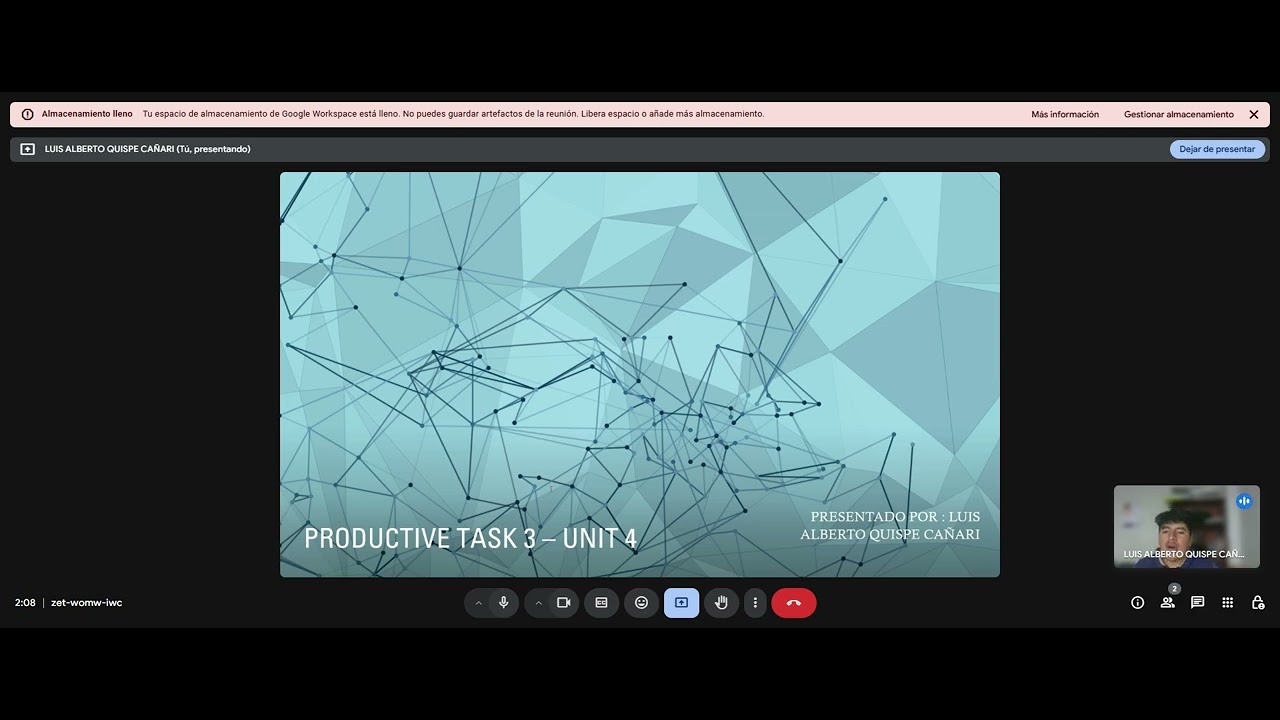The height and width of the screenshot is (720, 1280).
Task: Click audio indicator on self-view tile
Action: (x=1244, y=501)
